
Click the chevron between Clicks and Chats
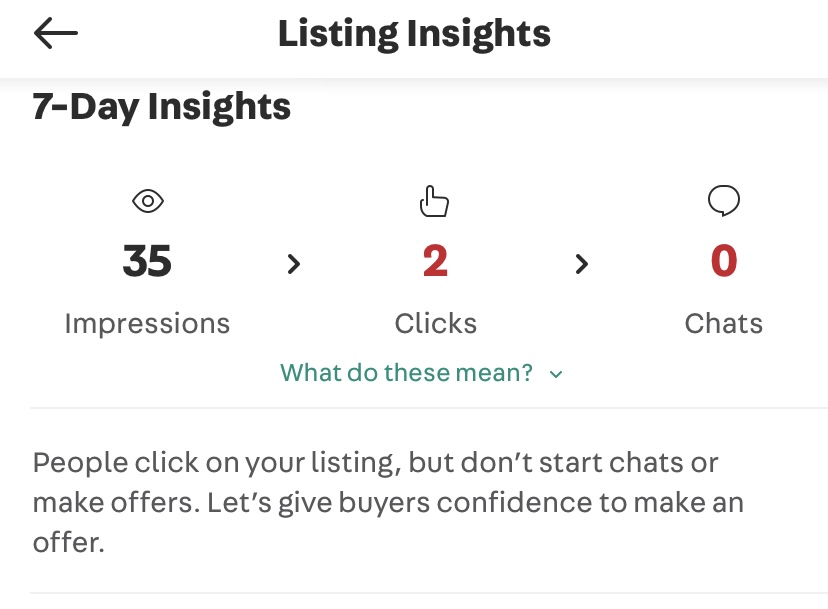[x=581, y=264]
